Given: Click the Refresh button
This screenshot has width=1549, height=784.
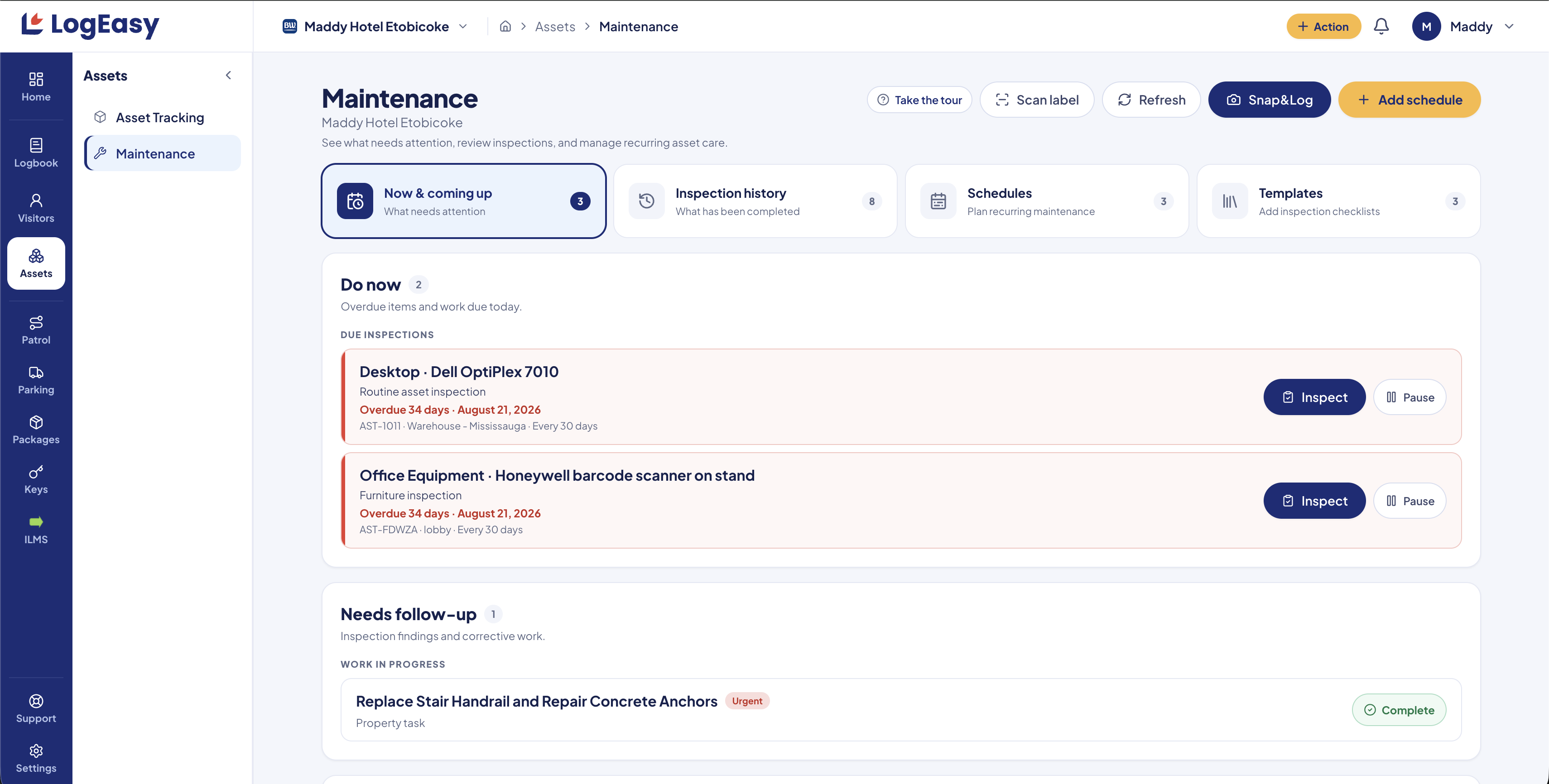Looking at the screenshot, I should pos(1151,100).
